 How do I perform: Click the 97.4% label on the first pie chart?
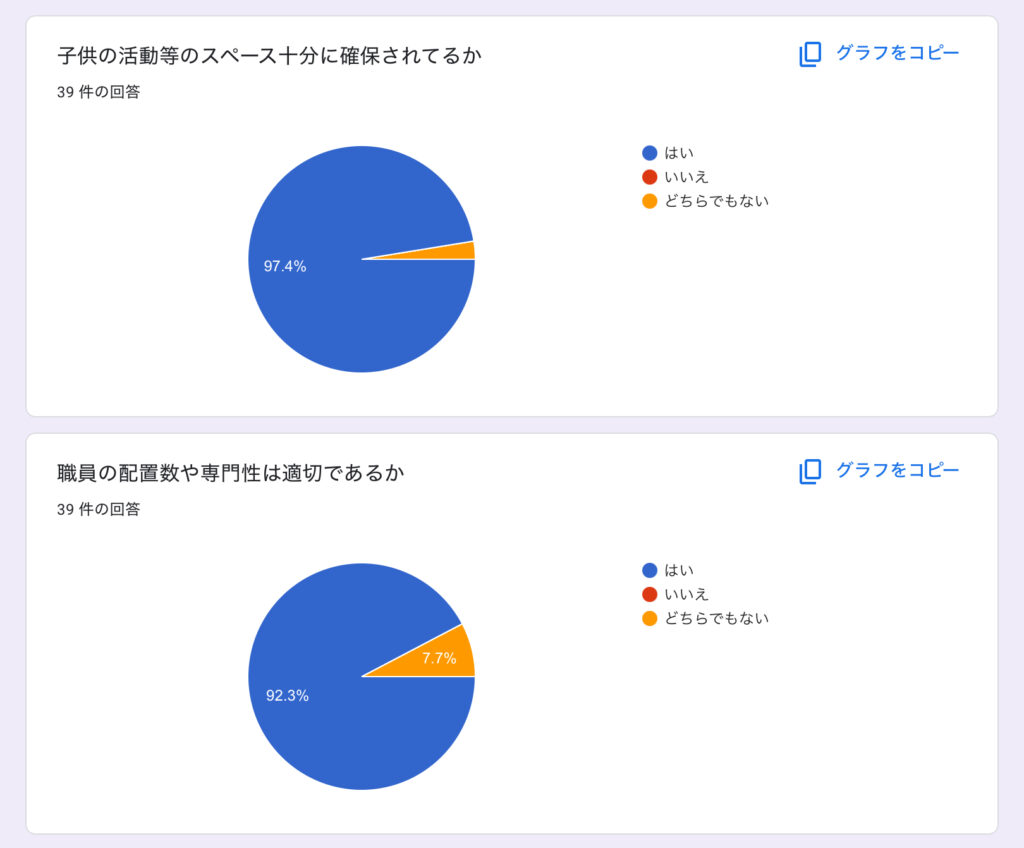(285, 266)
